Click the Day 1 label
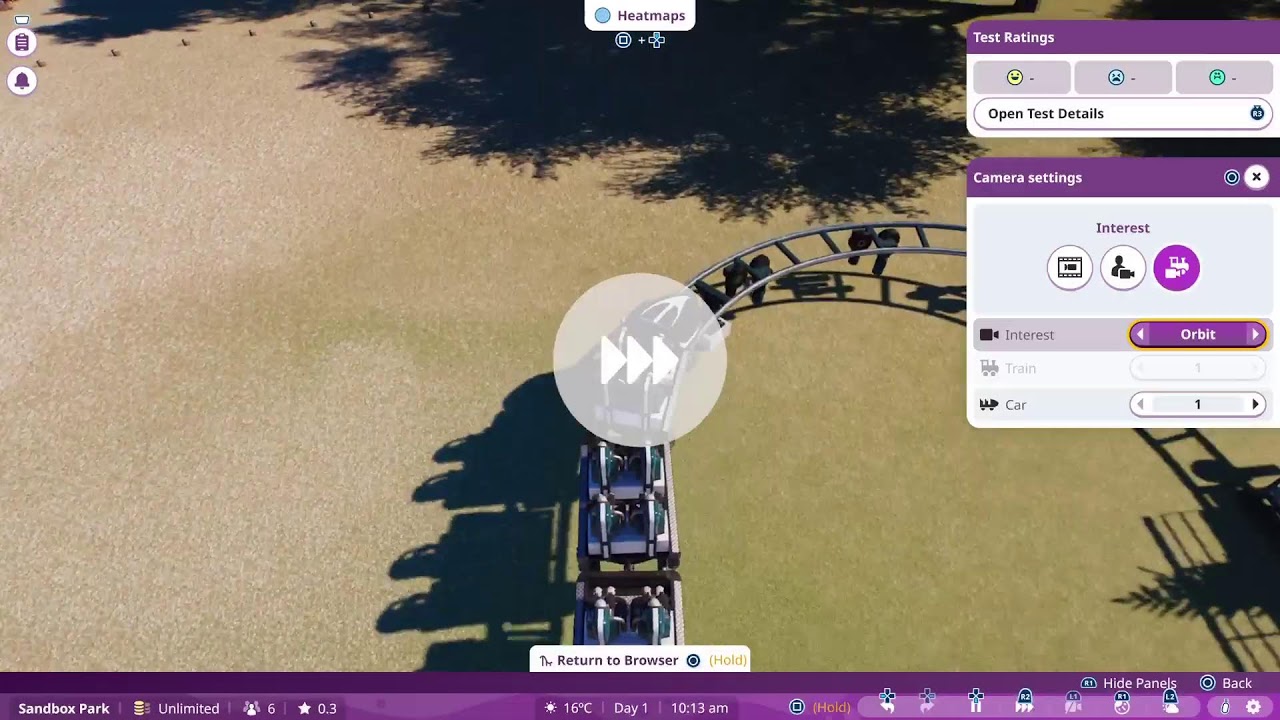The height and width of the screenshot is (720, 1280). 631,708
